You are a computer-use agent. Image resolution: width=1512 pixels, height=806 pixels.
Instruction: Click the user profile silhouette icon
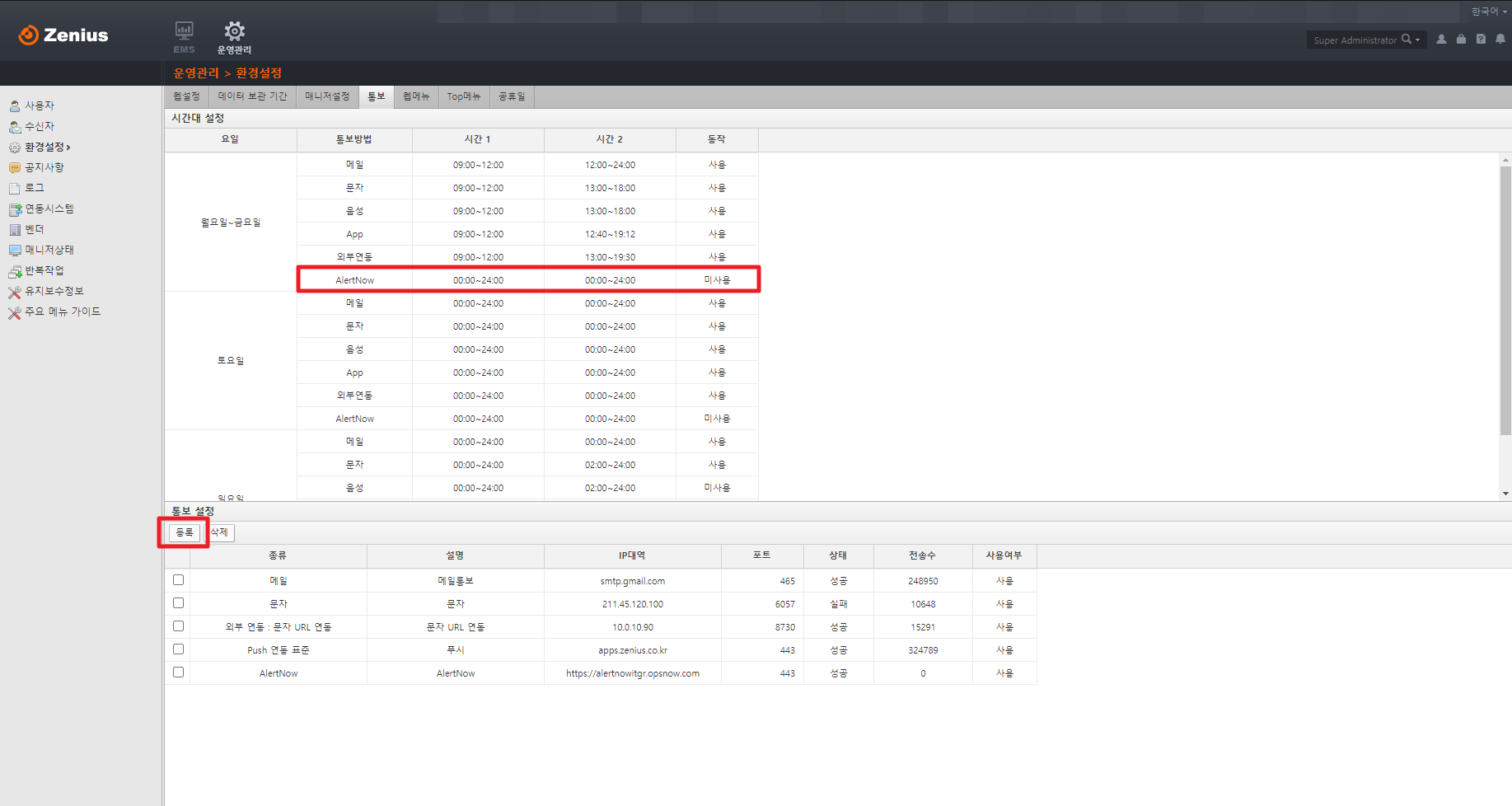point(1441,40)
